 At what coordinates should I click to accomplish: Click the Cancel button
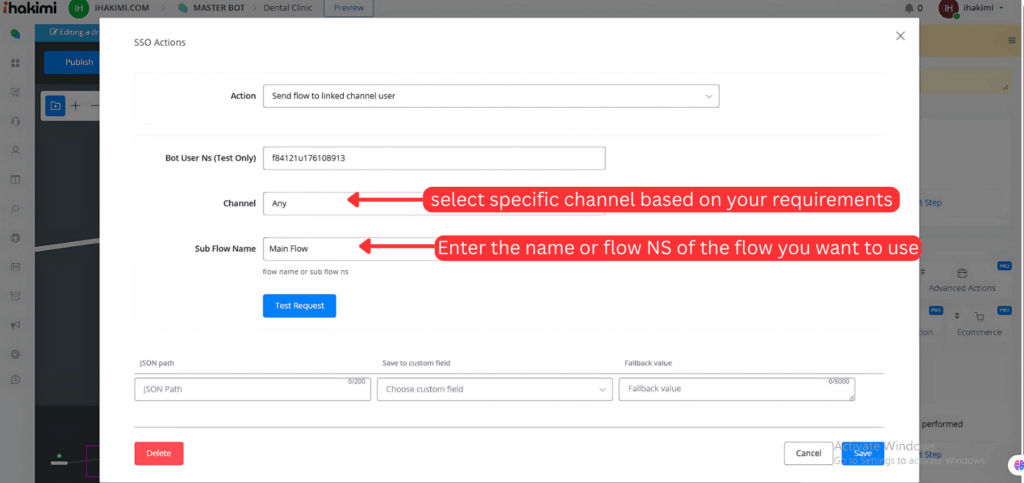tap(808, 453)
